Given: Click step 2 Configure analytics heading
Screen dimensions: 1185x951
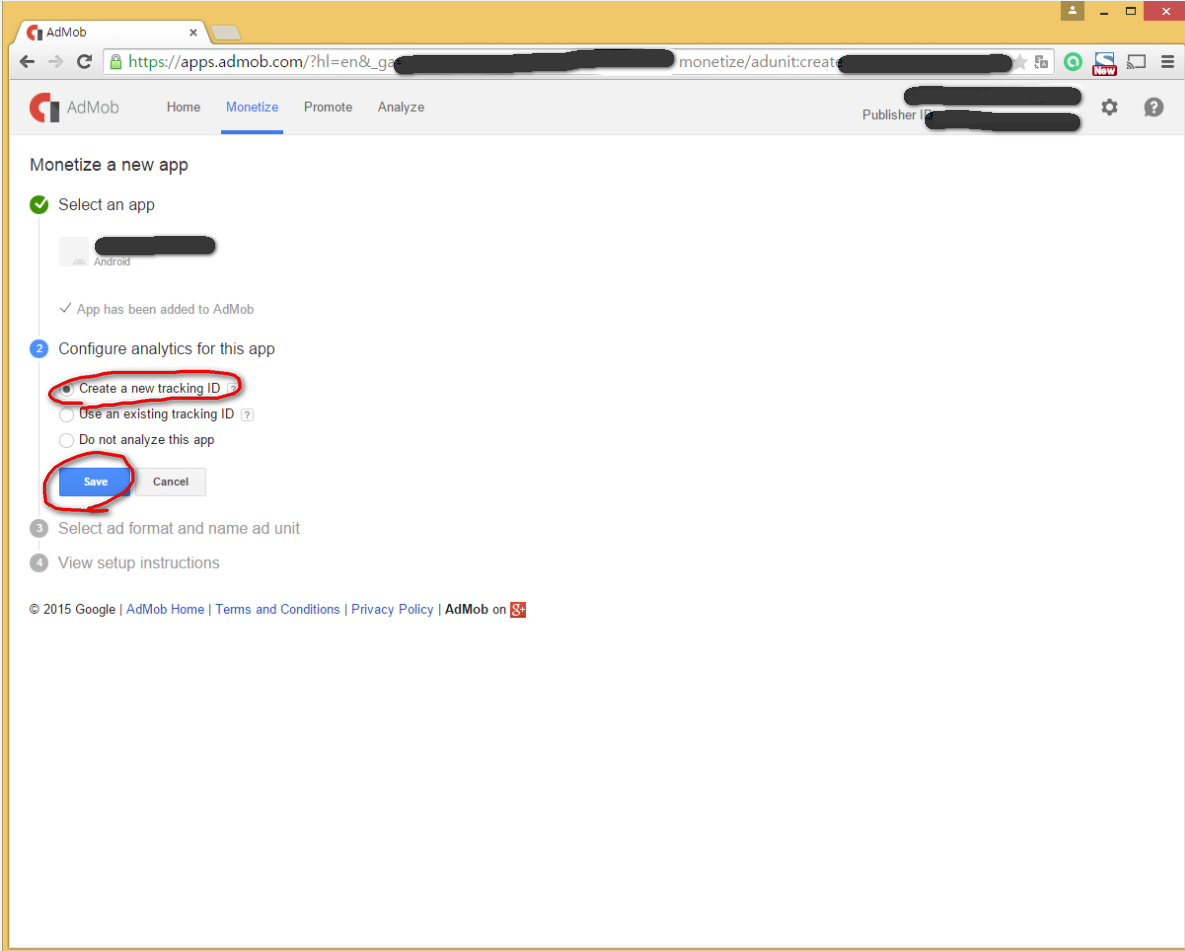Looking at the screenshot, I should point(166,348).
